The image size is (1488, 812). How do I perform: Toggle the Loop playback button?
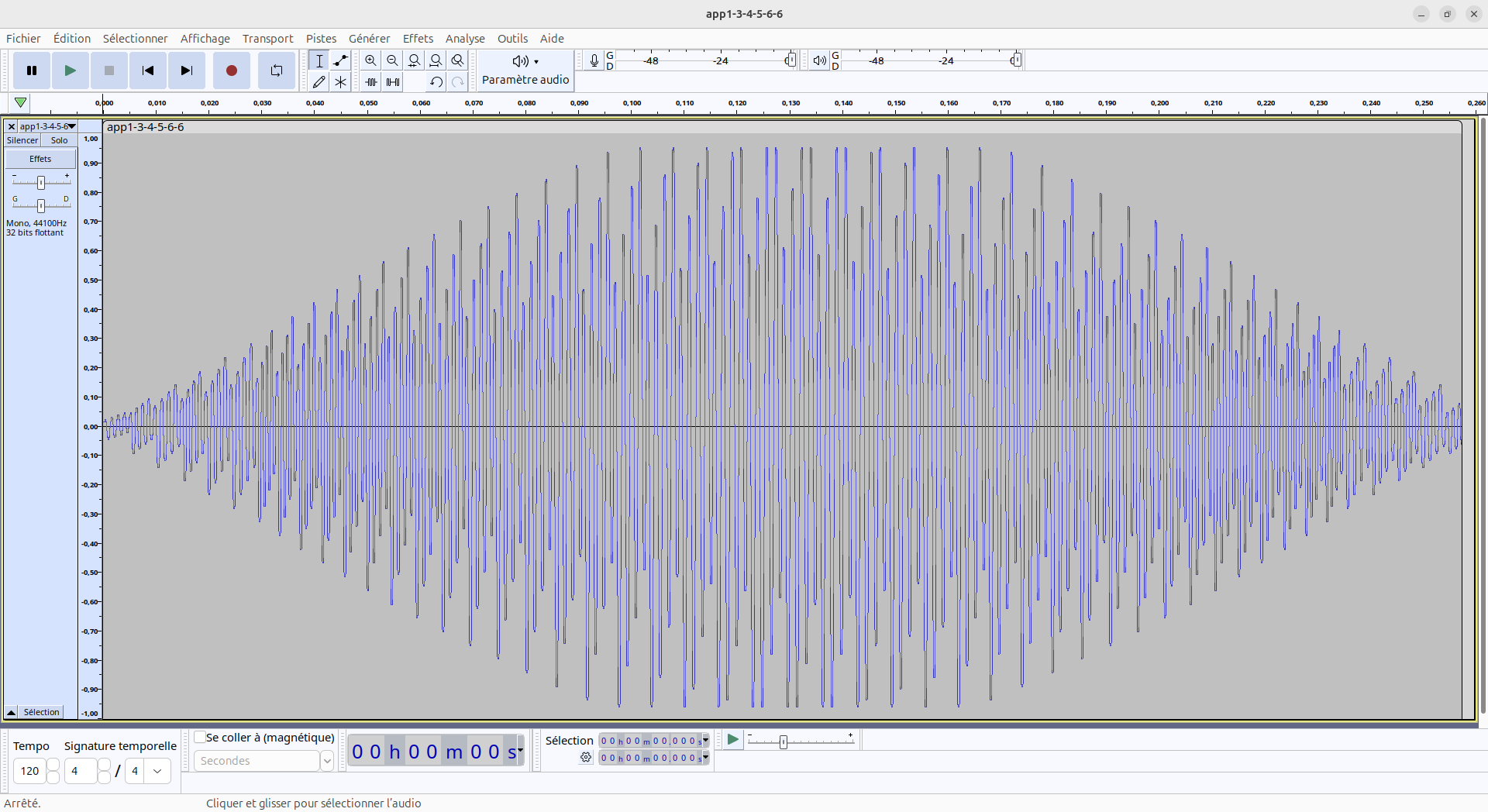point(276,71)
